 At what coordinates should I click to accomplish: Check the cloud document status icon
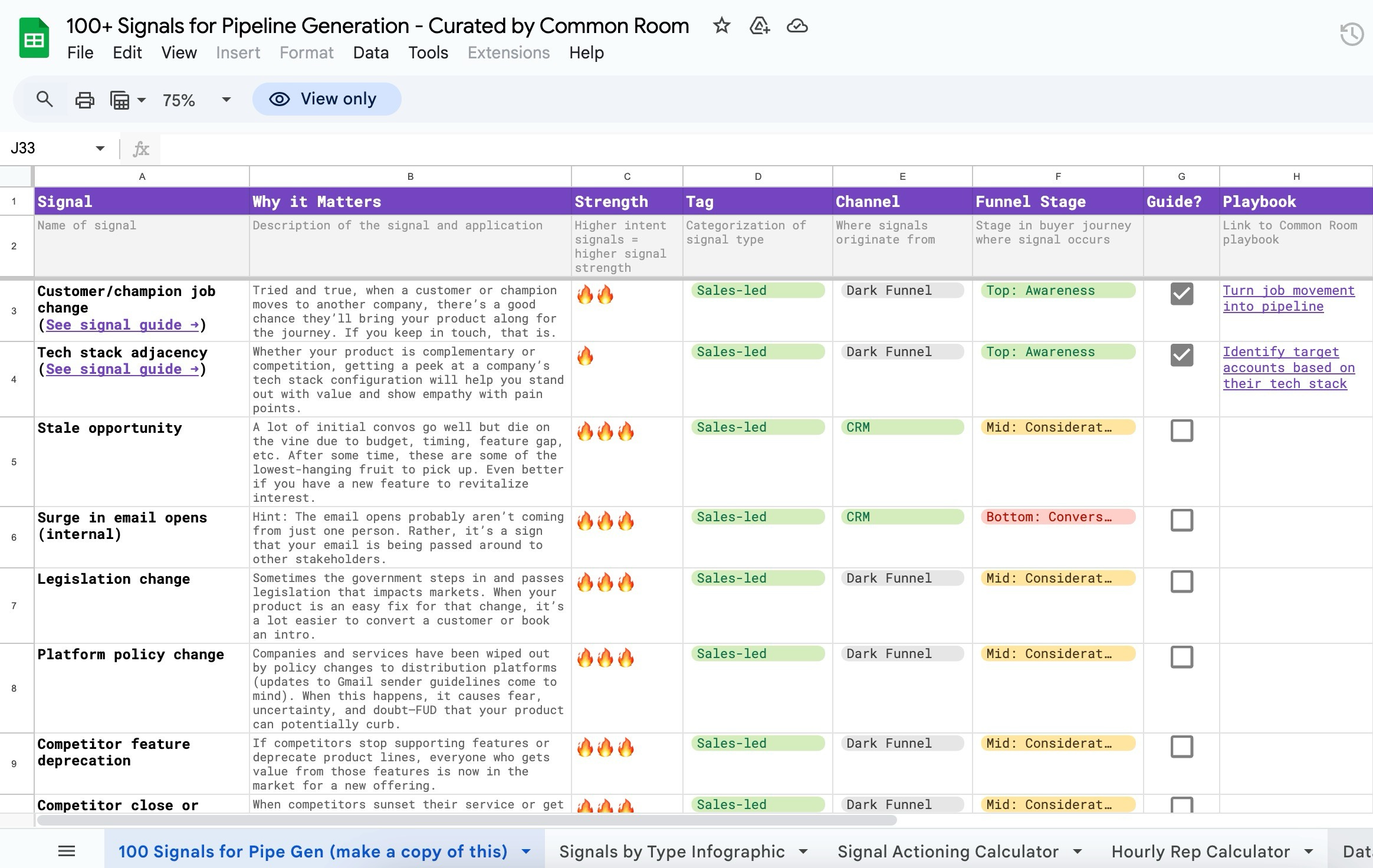pos(797,26)
